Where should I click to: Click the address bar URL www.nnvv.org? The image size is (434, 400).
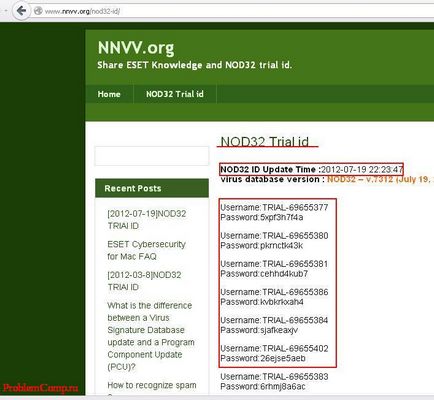tap(82, 12)
